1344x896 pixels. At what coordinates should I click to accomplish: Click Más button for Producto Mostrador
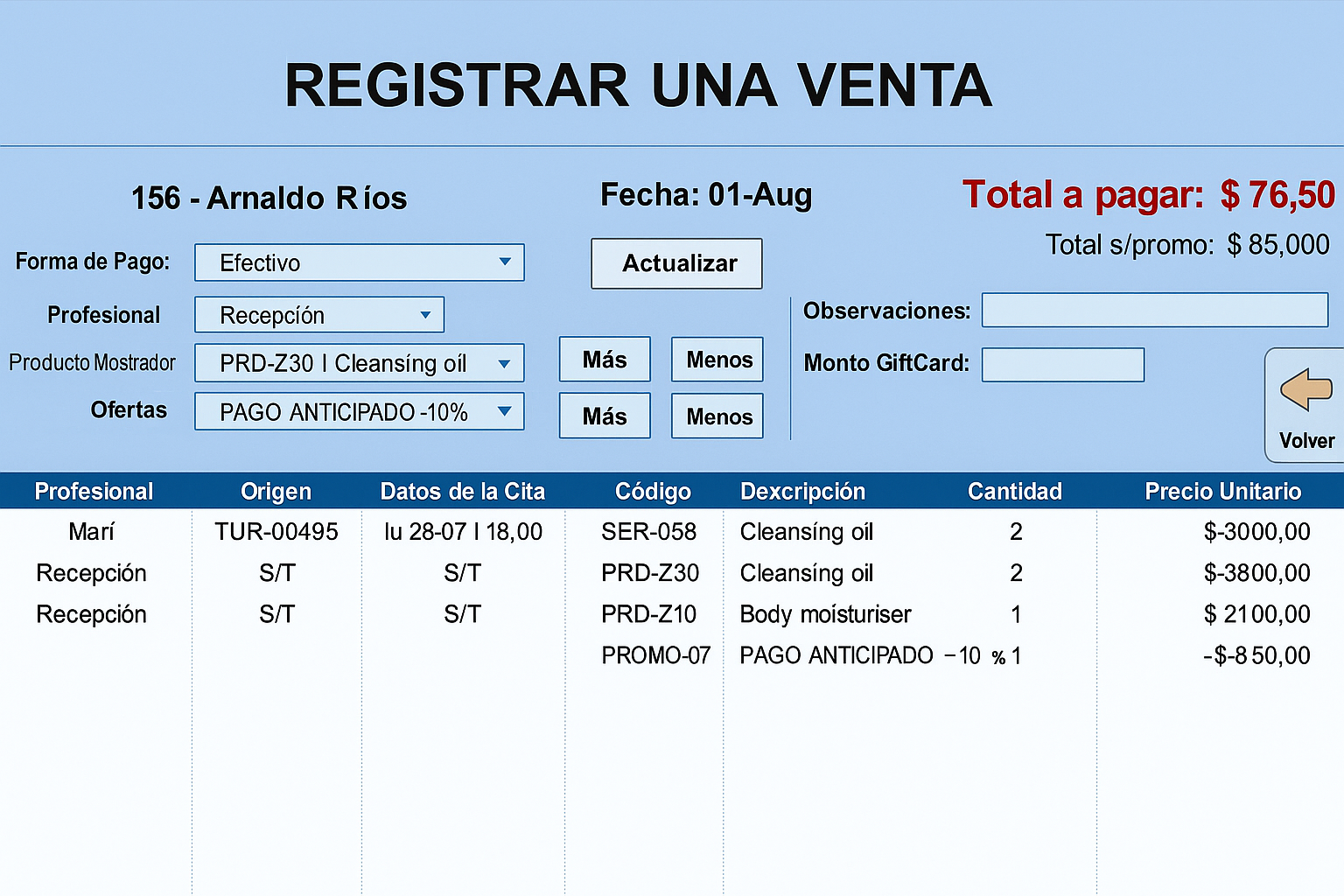click(x=605, y=360)
